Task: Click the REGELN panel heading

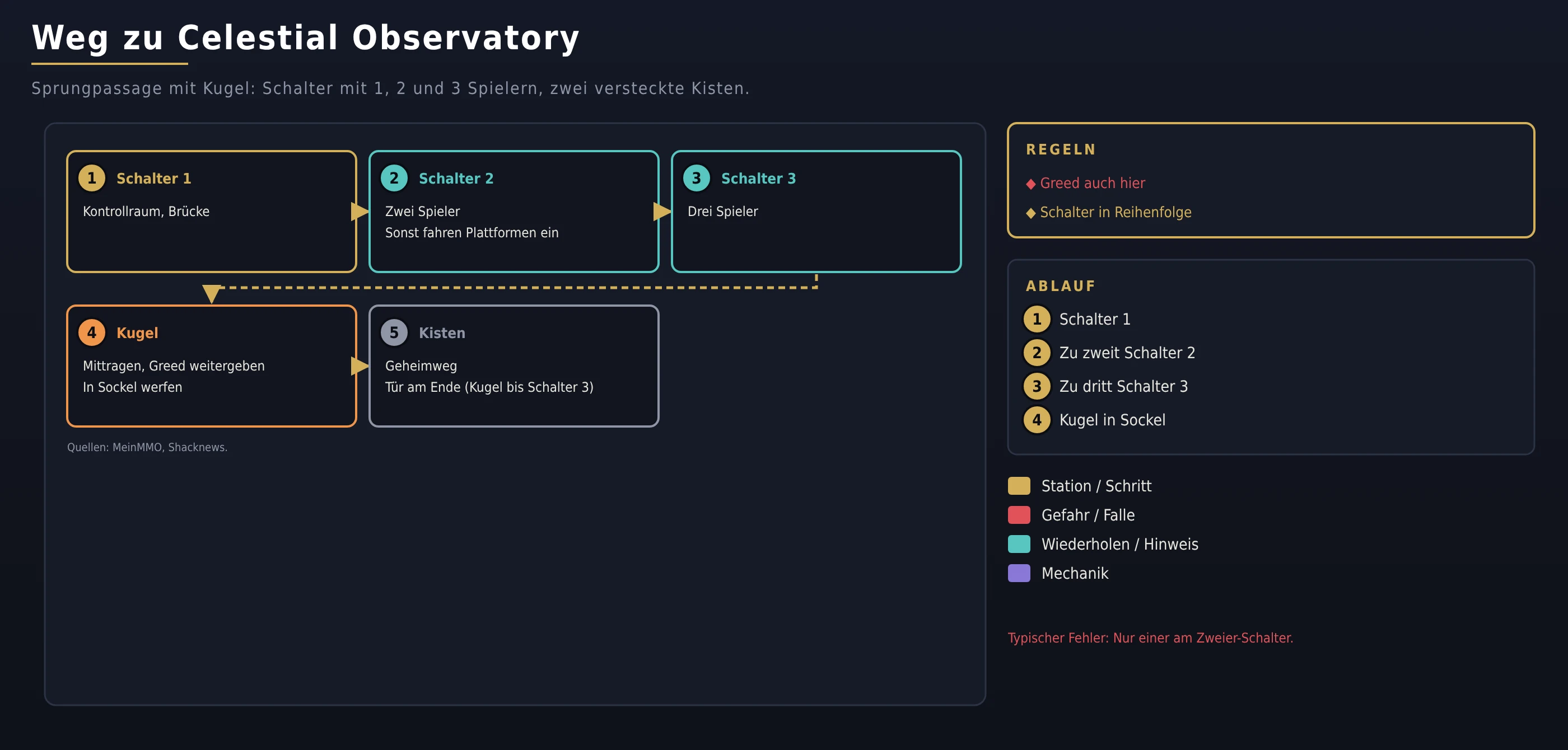Action: [1061, 149]
